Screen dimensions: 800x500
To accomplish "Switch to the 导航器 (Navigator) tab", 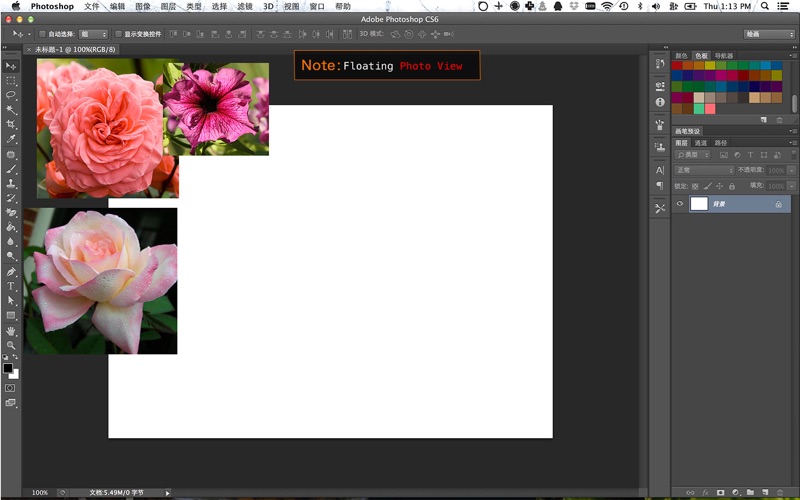I will pyautogui.click(x=723, y=56).
